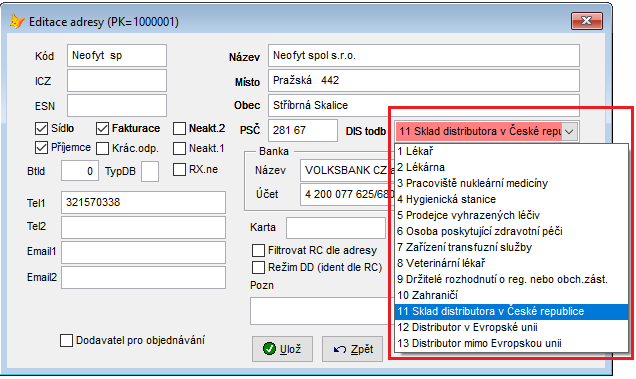Click the PSČ postal code field
636x379 pixels.
coord(303,130)
